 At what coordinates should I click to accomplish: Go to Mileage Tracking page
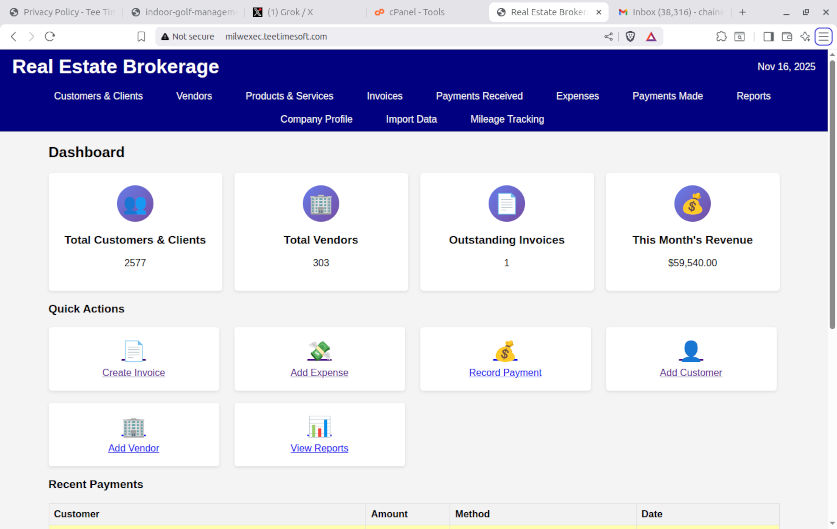(507, 119)
